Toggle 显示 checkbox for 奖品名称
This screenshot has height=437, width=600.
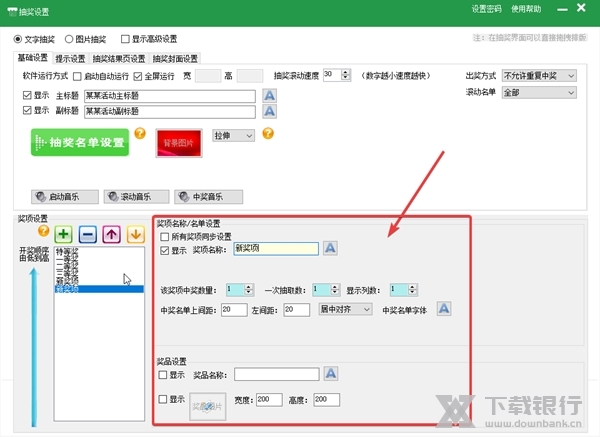coord(163,375)
